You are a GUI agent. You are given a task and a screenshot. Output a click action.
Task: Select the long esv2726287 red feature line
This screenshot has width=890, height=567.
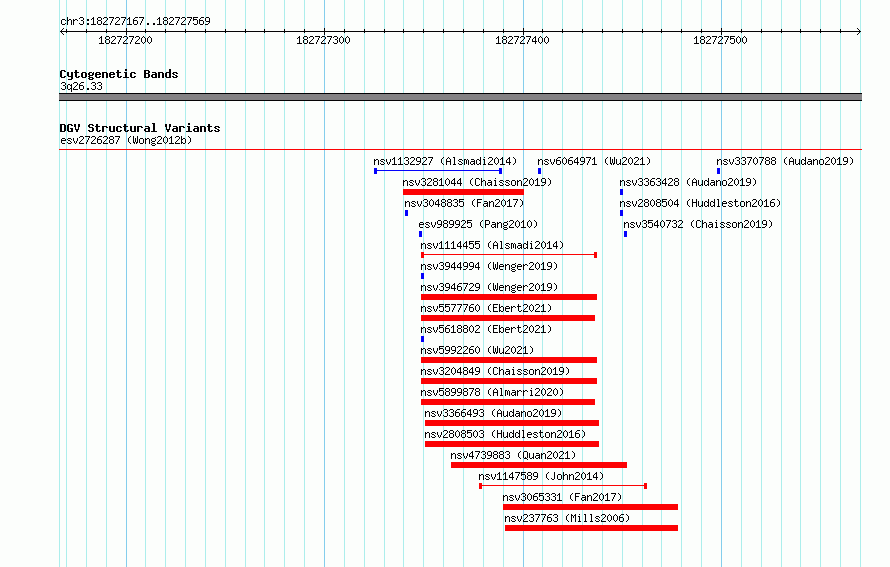pyautogui.click(x=460, y=150)
